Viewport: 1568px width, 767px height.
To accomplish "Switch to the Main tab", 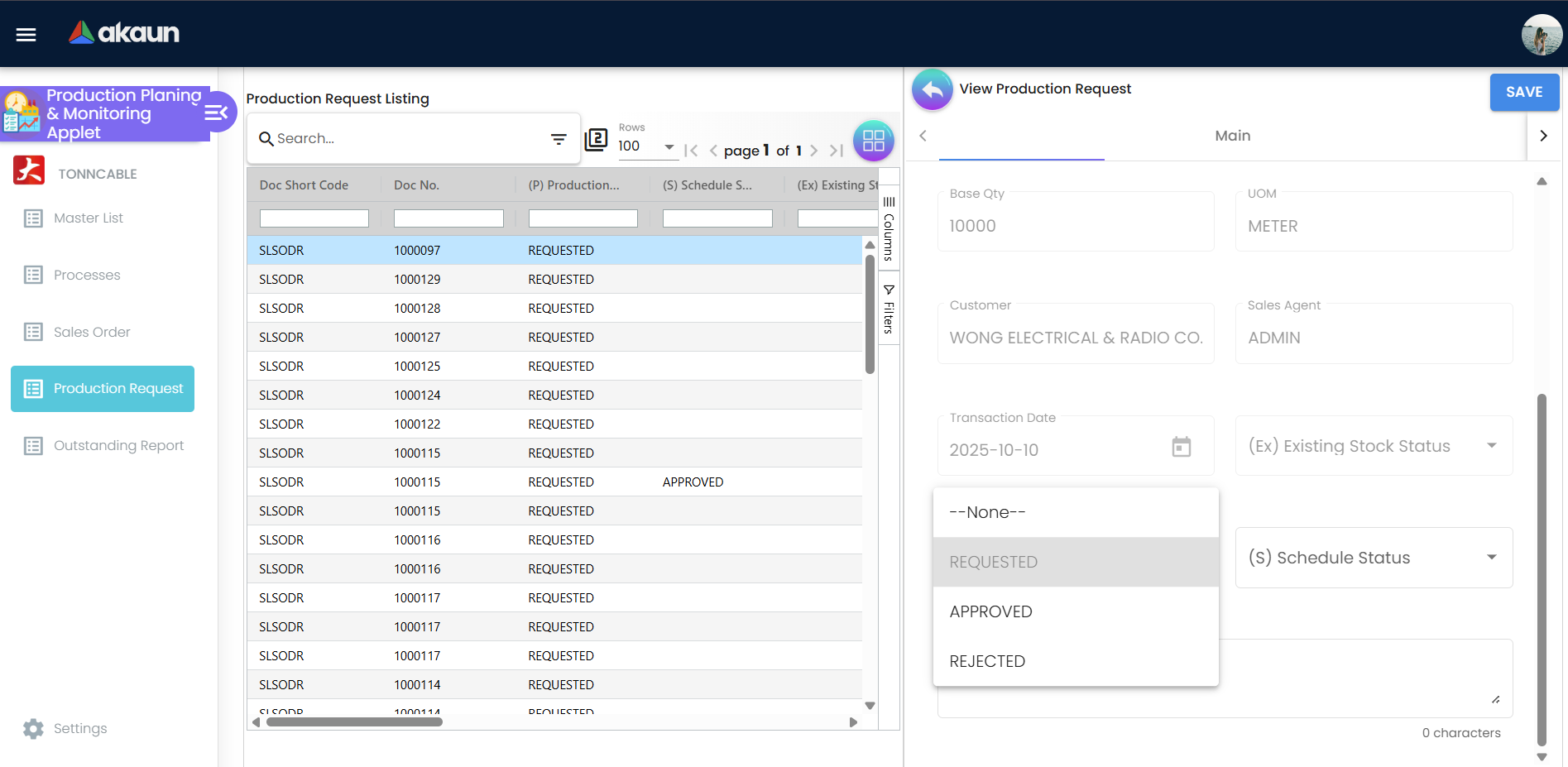I will coord(1231,136).
